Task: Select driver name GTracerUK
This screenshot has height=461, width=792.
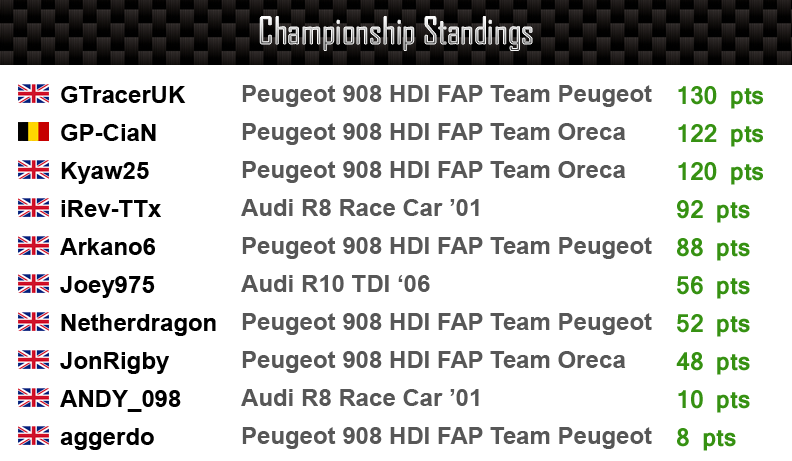Action: [122, 95]
